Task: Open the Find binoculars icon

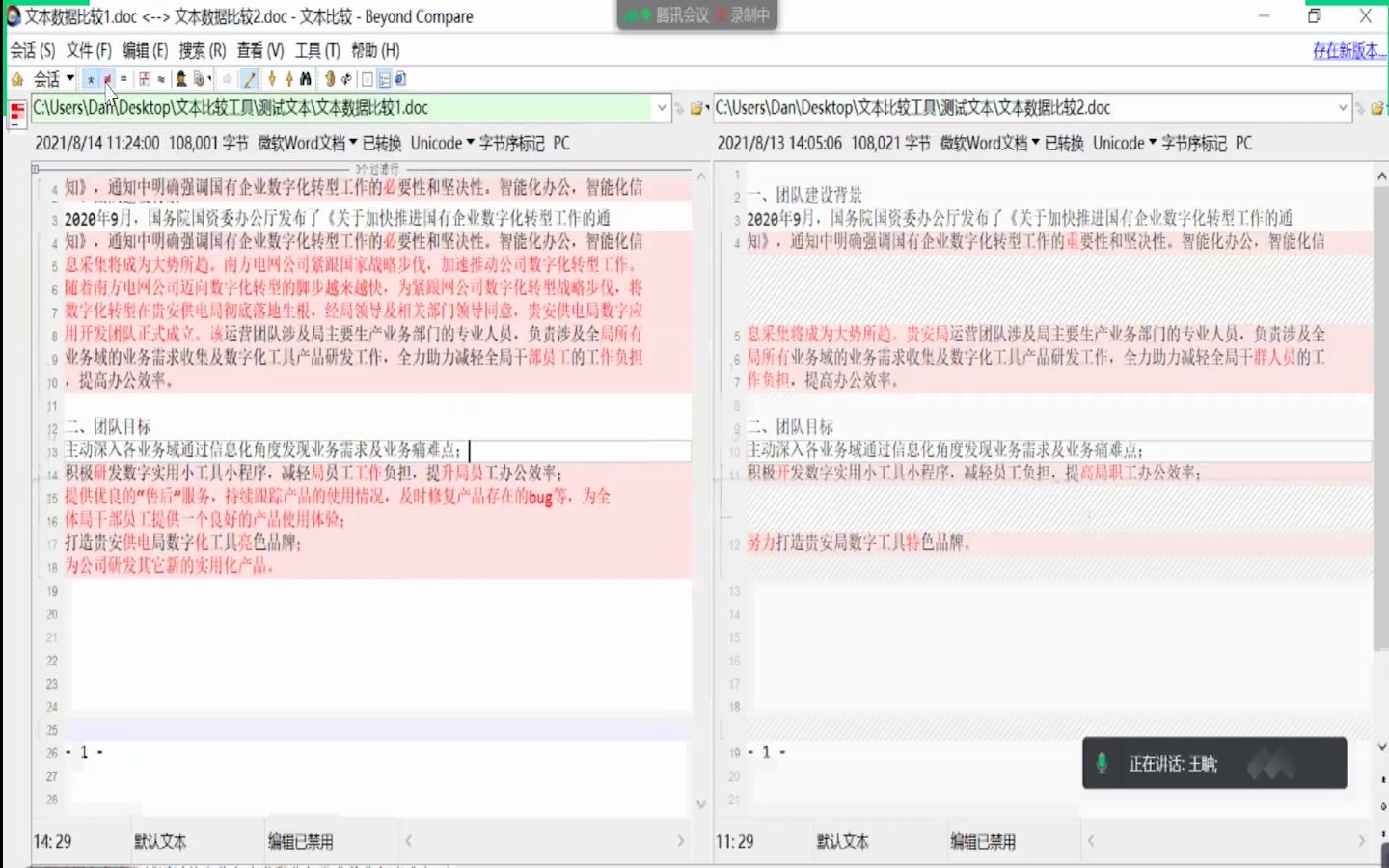Action: click(307, 79)
